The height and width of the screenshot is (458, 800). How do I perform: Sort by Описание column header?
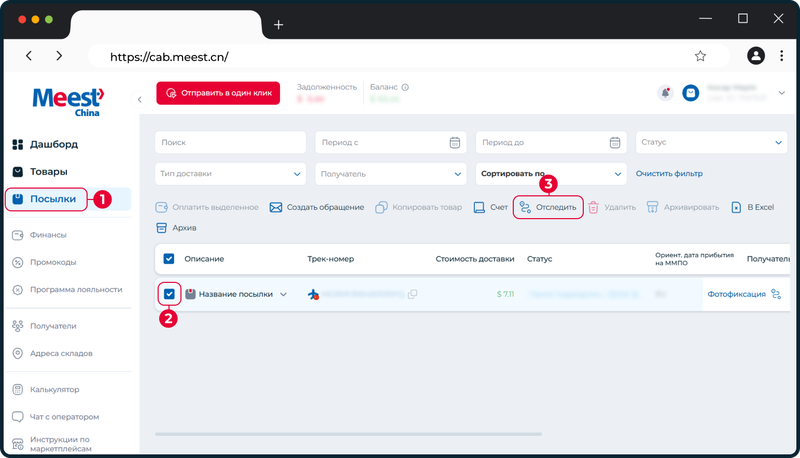tap(204, 259)
